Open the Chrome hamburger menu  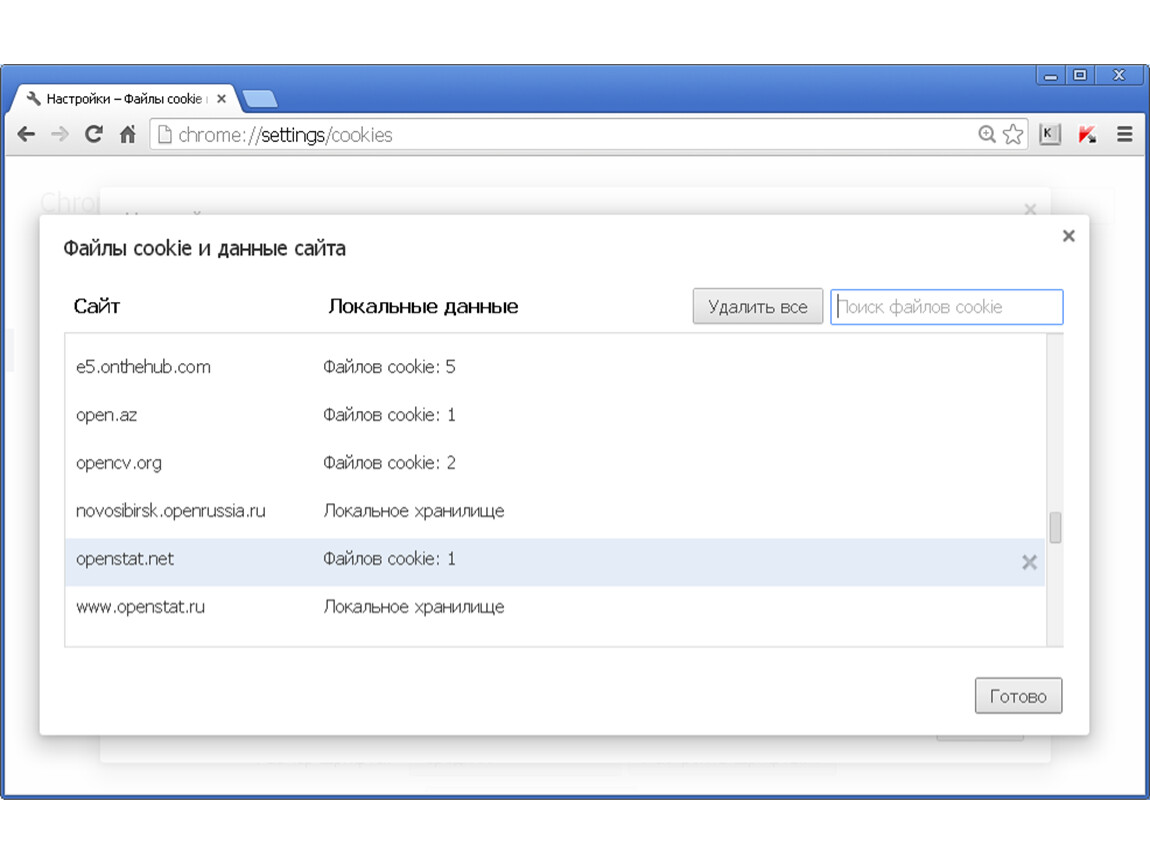pyautogui.click(x=1124, y=134)
